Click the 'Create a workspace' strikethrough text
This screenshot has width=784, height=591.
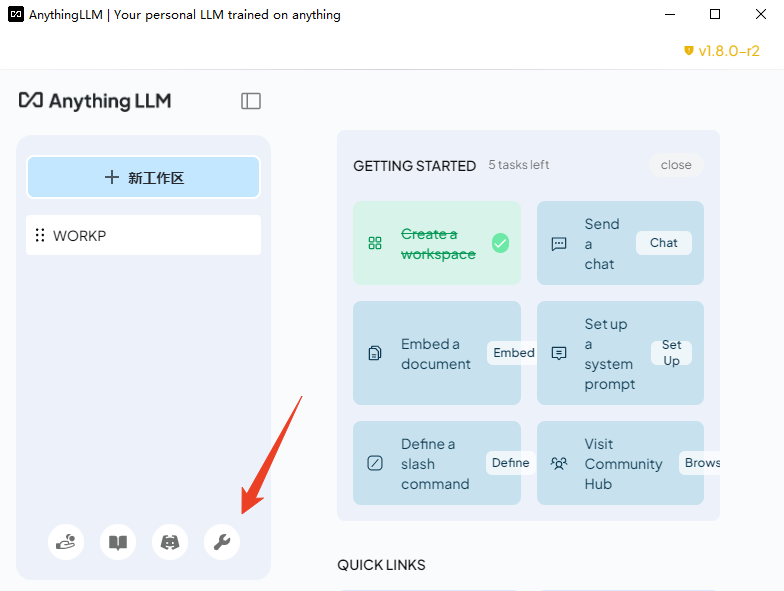(438, 244)
